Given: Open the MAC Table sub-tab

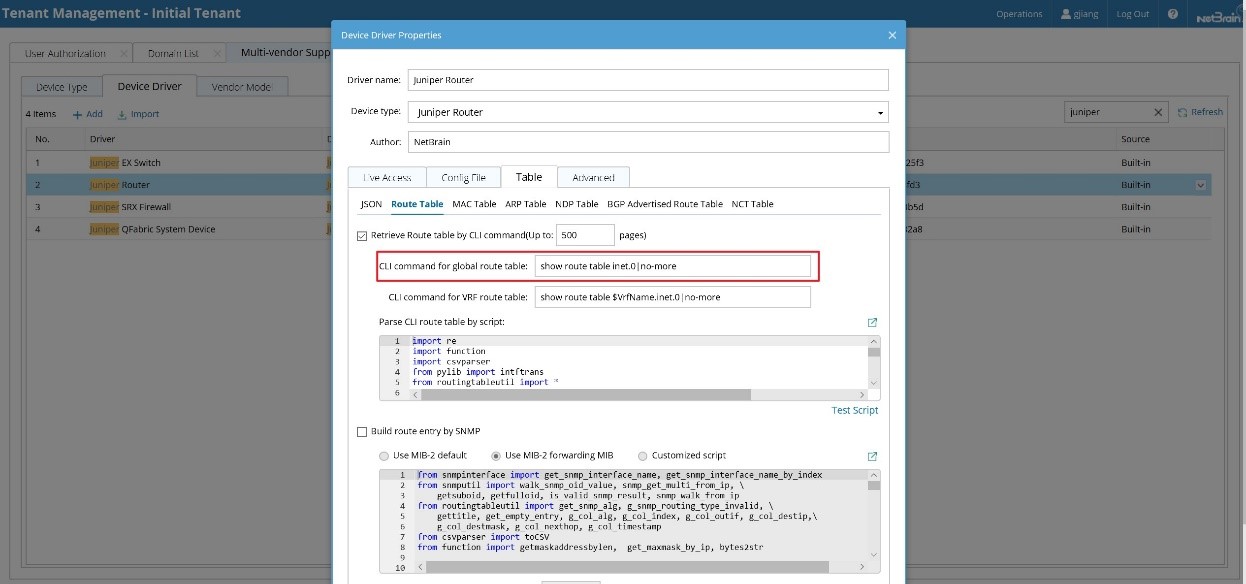Looking at the screenshot, I should pos(474,204).
